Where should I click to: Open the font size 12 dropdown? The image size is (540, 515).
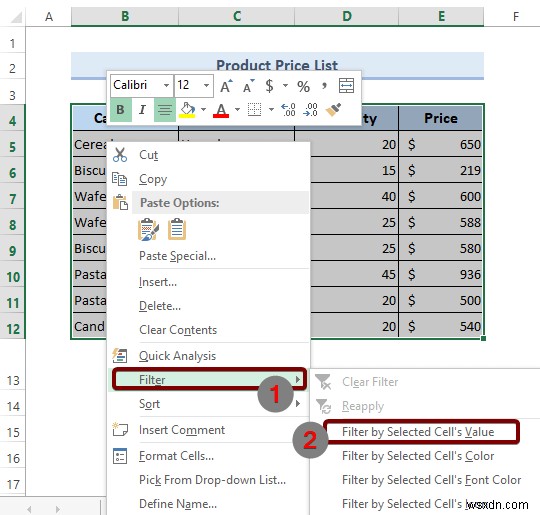pos(206,85)
